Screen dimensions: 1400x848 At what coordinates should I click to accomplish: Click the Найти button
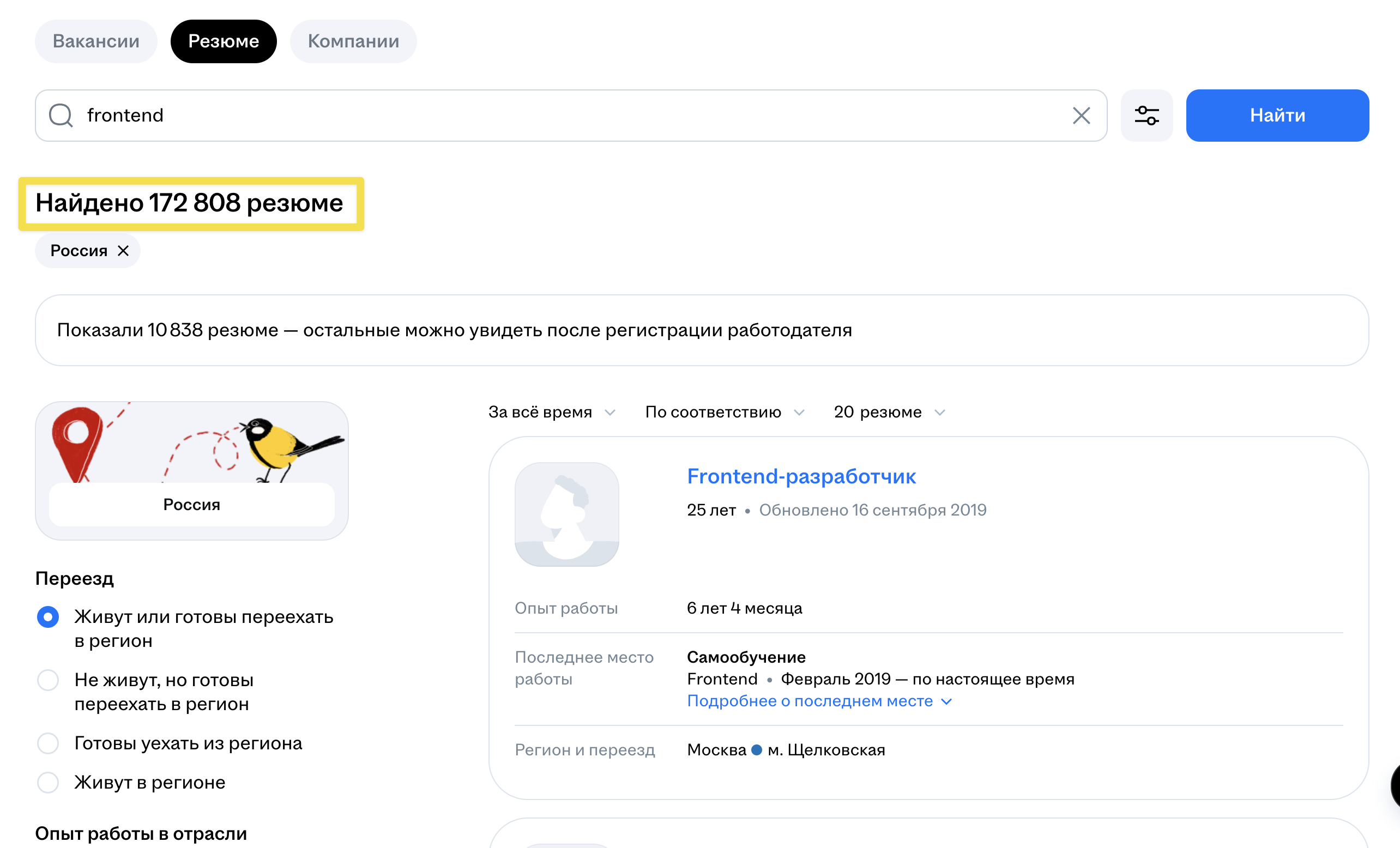pyautogui.click(x=1277, y=116)
